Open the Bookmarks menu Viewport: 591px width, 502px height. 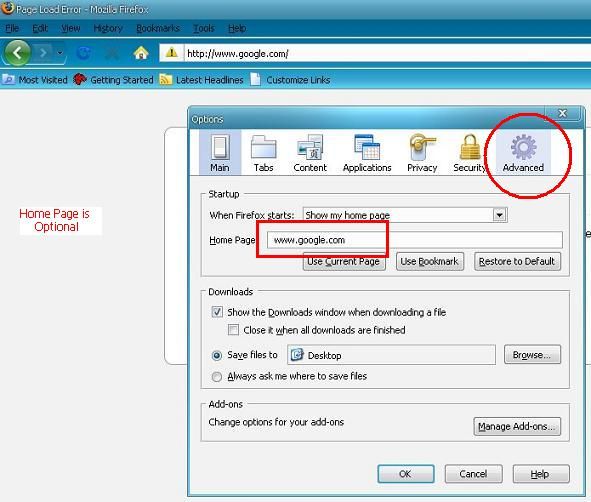(158, 28)
